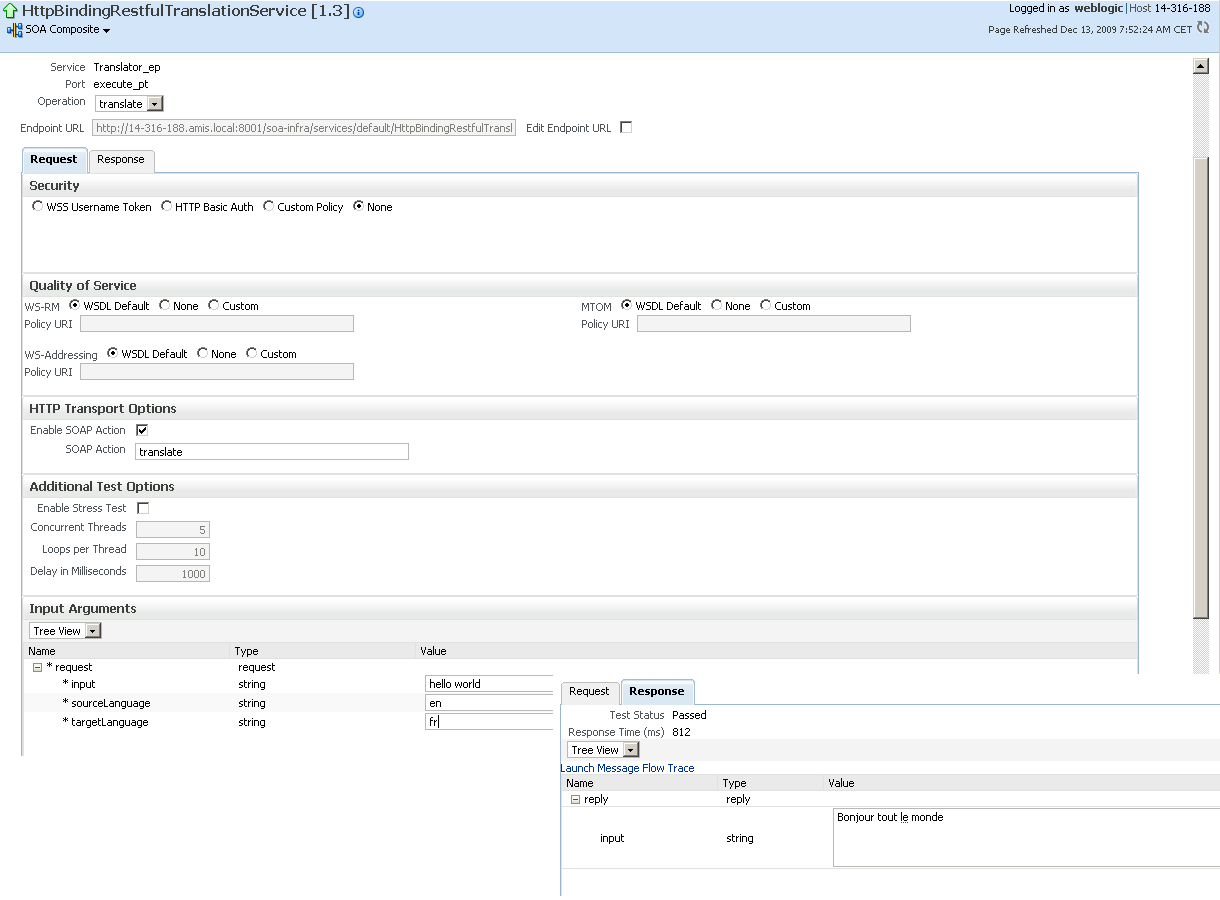This screenshot has height=900, width=1220.
Task: Click the green up-arrow status icon
Action: (x=11, y=12)
